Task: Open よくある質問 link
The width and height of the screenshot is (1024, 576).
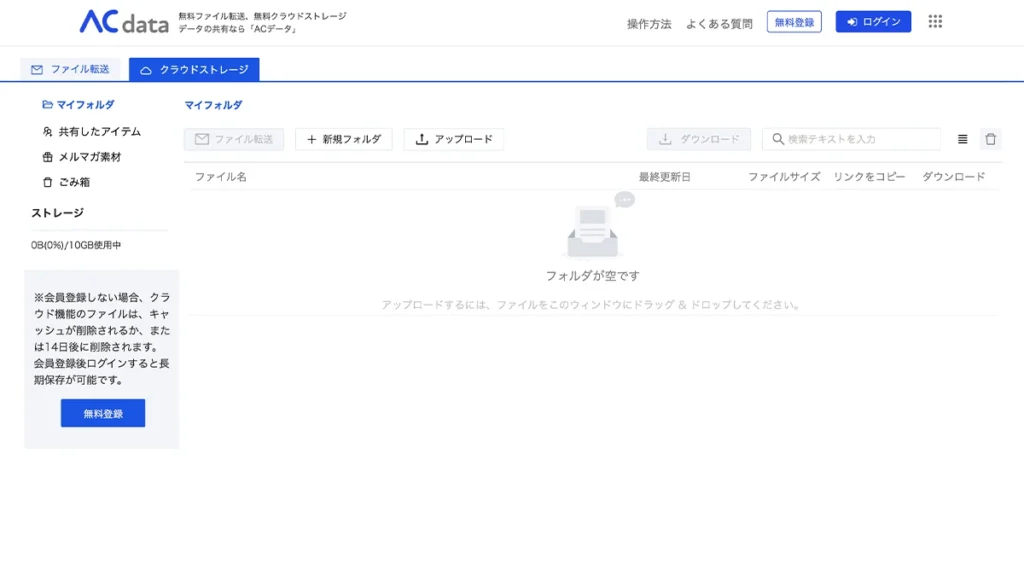Action: (x=719, y=24)
